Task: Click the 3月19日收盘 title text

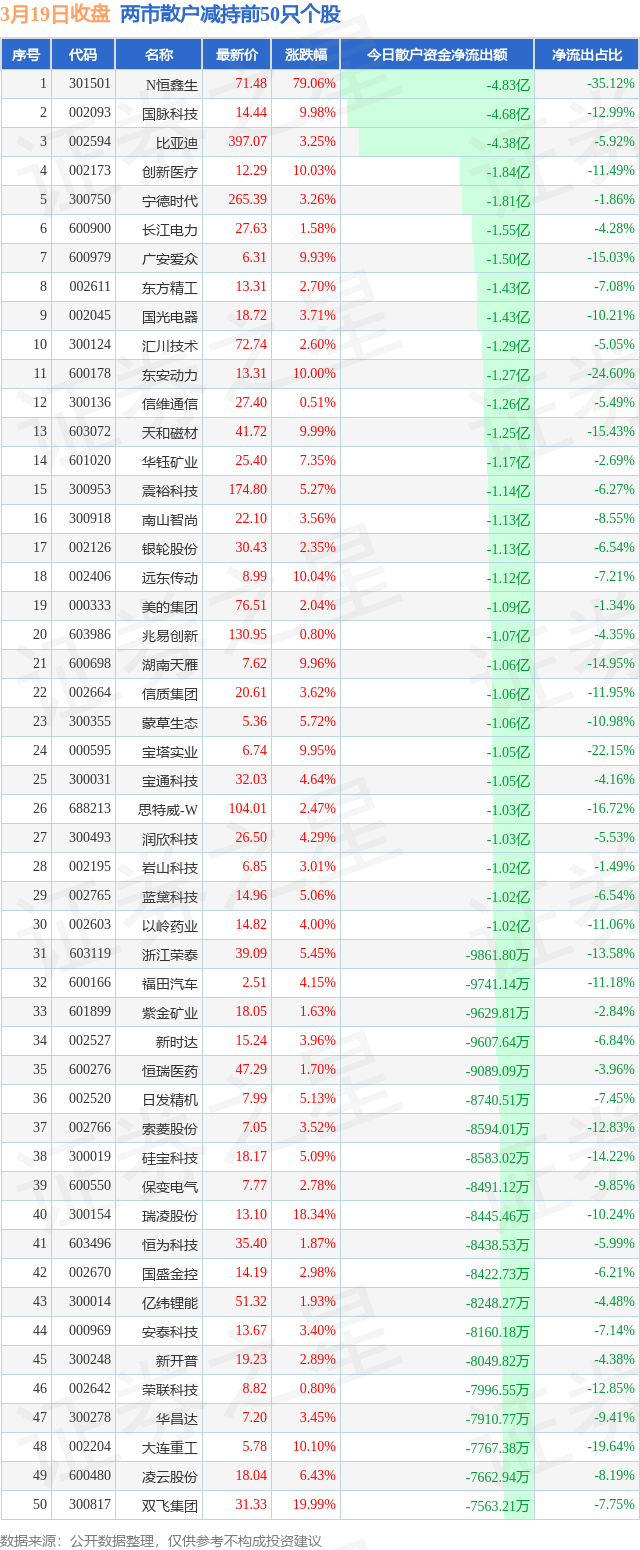Action: 56,14
